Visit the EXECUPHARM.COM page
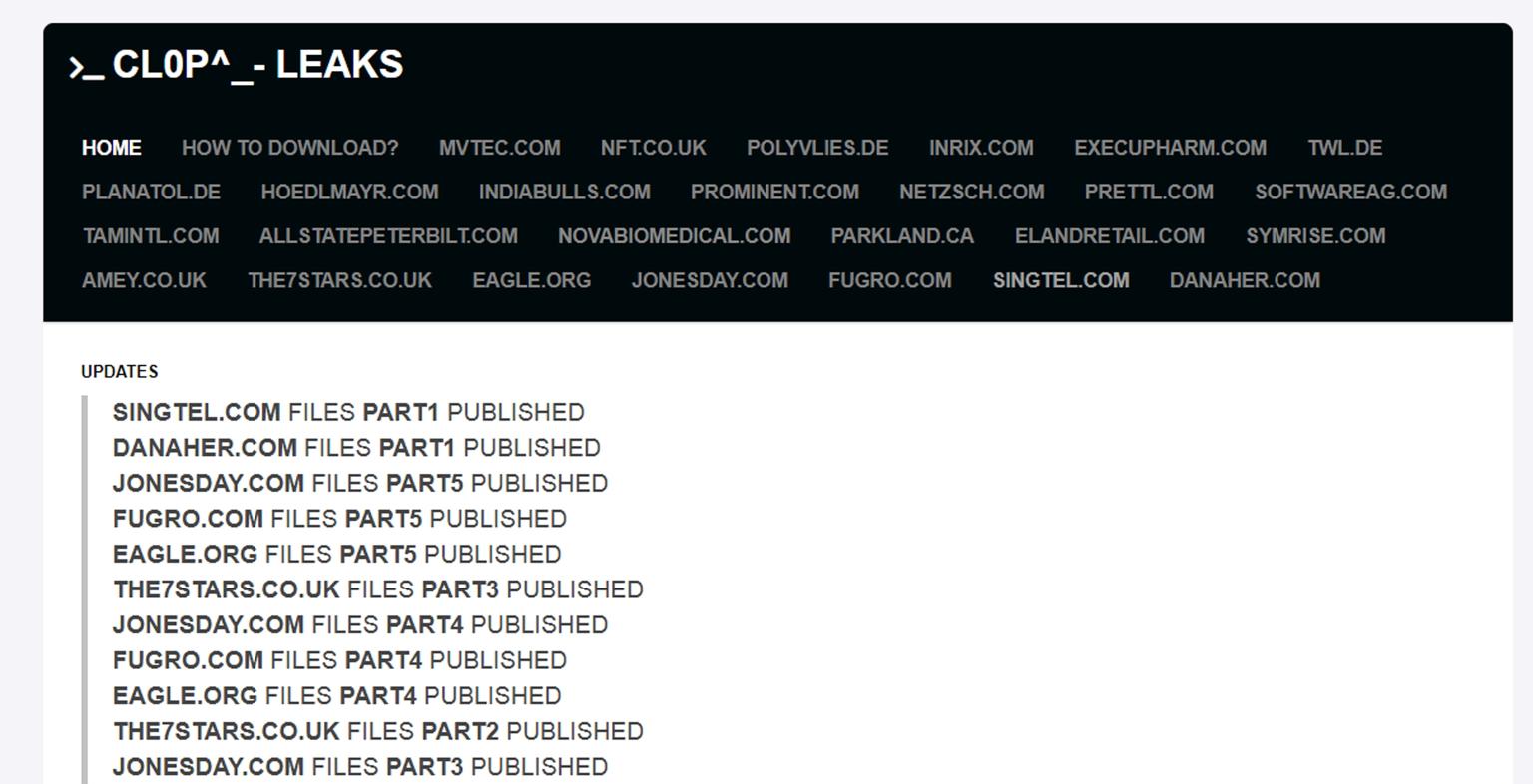Image resolution: width=1533 pixels, height=784 pixels. point(1170,148)
